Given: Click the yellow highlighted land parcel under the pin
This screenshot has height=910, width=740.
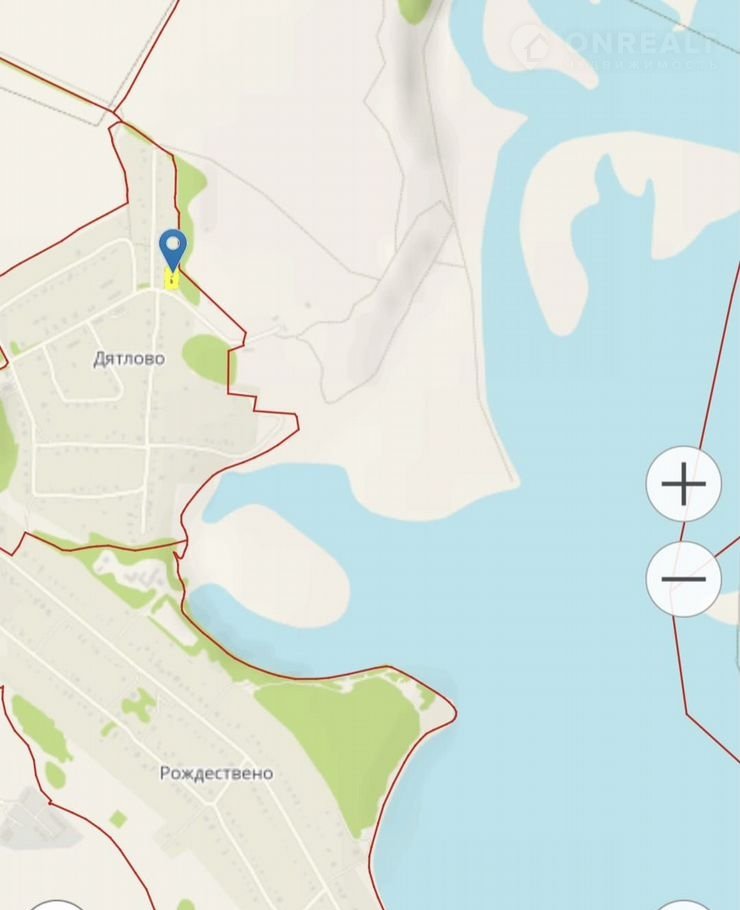Looking at the screenshot, I should [x=172, y=280].
